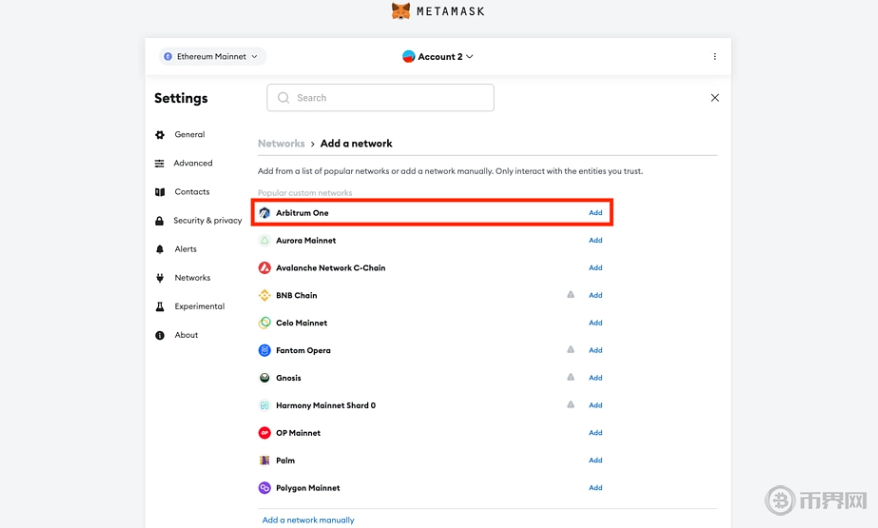The image size is (878, 528).
Task: Click 'Add a network manually' link
Action: pyautogui.click(x=308, y=520)
